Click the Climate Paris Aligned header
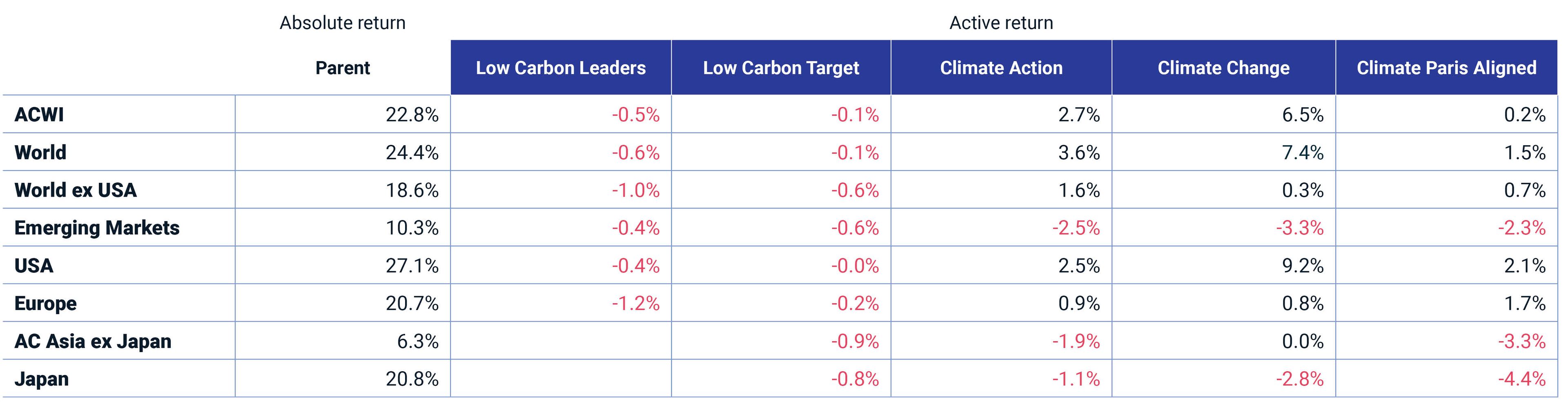1568x406 pixels. pyautogui.click(x=1445, y=68)
